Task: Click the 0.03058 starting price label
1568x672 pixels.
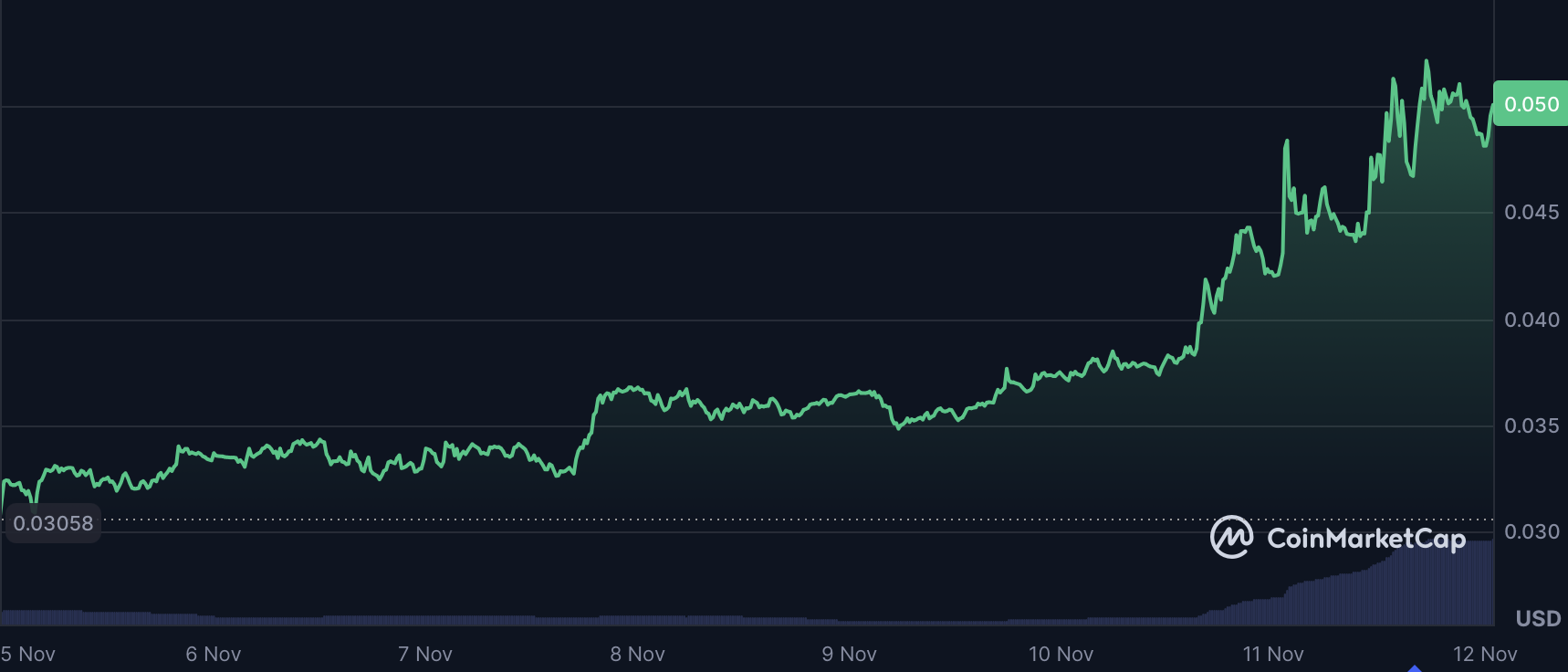Action: 53,523
